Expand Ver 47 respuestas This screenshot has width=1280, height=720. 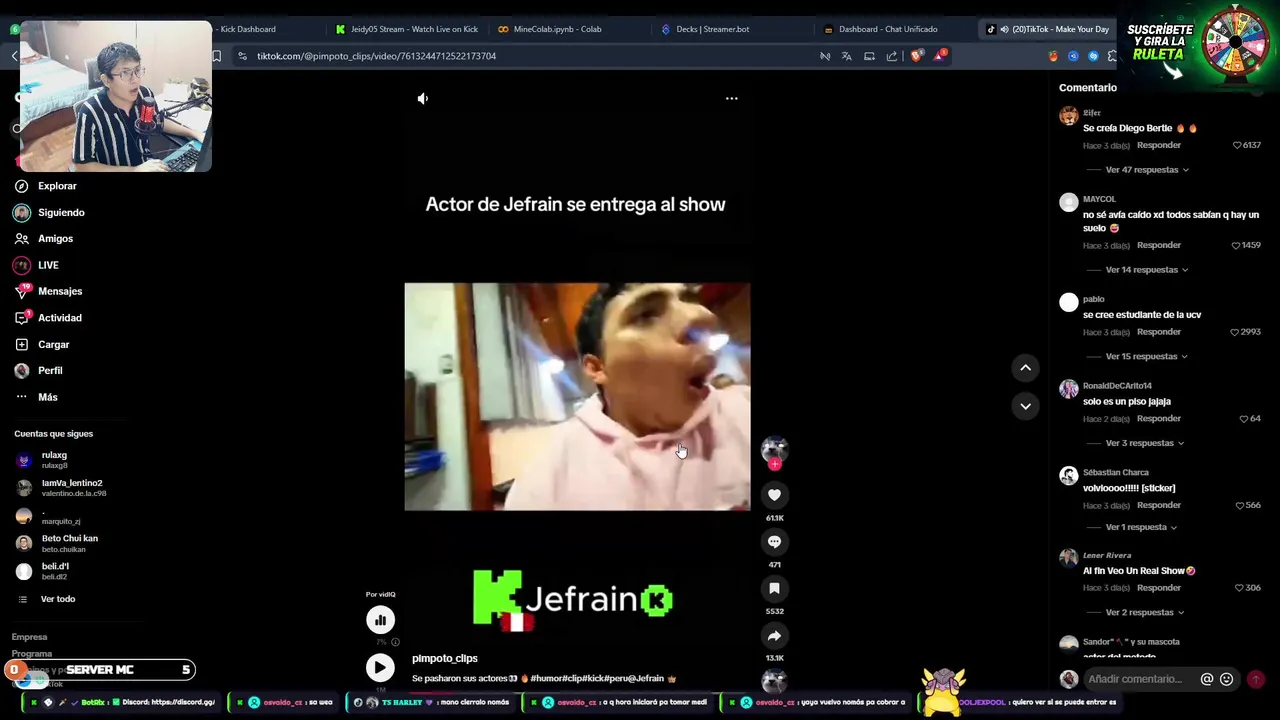[x=1147, y=170]
